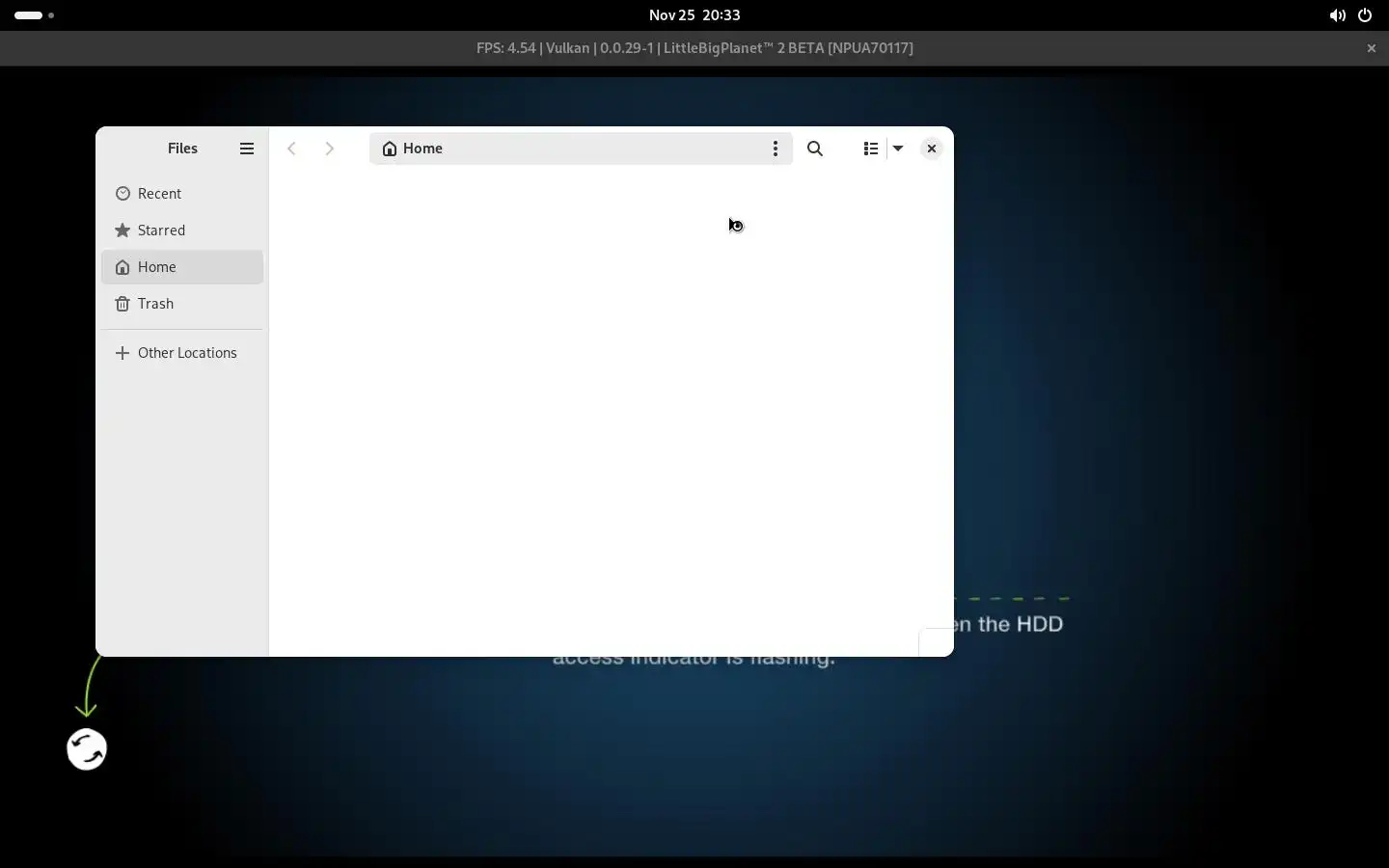
Task: Close the Files window
Action: coord(931,149)
